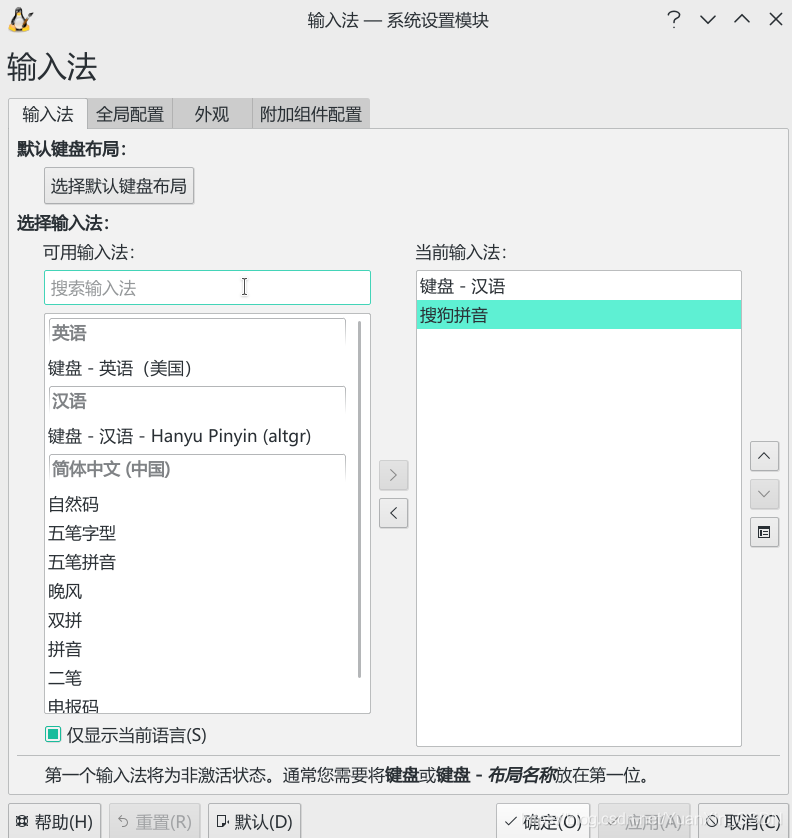Screen dimensions: 792x838
Task: Click the 取消(C) button
Action: point(744,821)
